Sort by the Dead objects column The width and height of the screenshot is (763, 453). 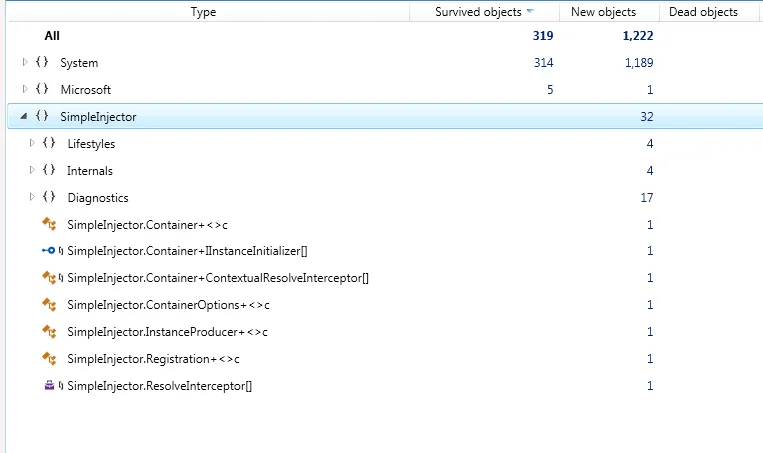click(x=704, y=12)
